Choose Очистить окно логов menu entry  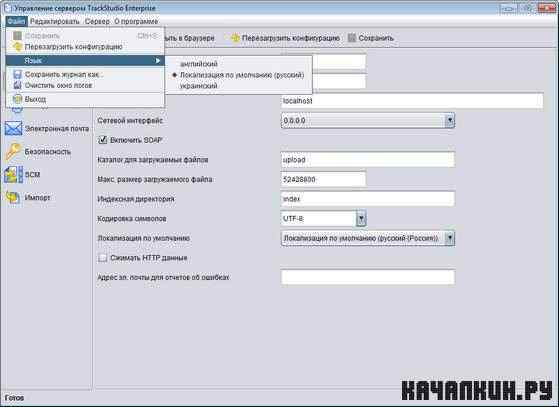click(x=85, y=86)
